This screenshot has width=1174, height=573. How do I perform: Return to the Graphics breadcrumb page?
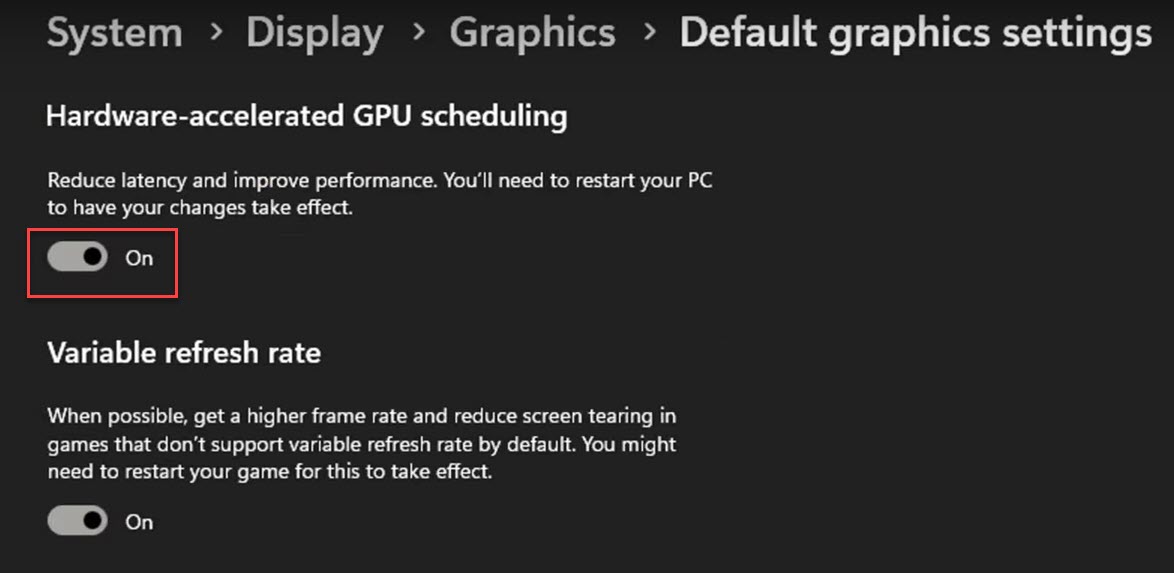coord(532,34)
